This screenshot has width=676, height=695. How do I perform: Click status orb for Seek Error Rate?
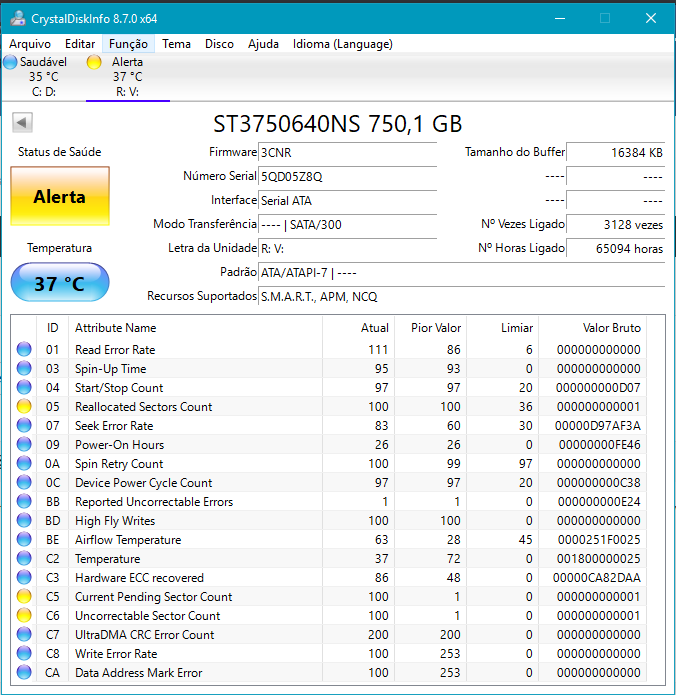point(24,426)
